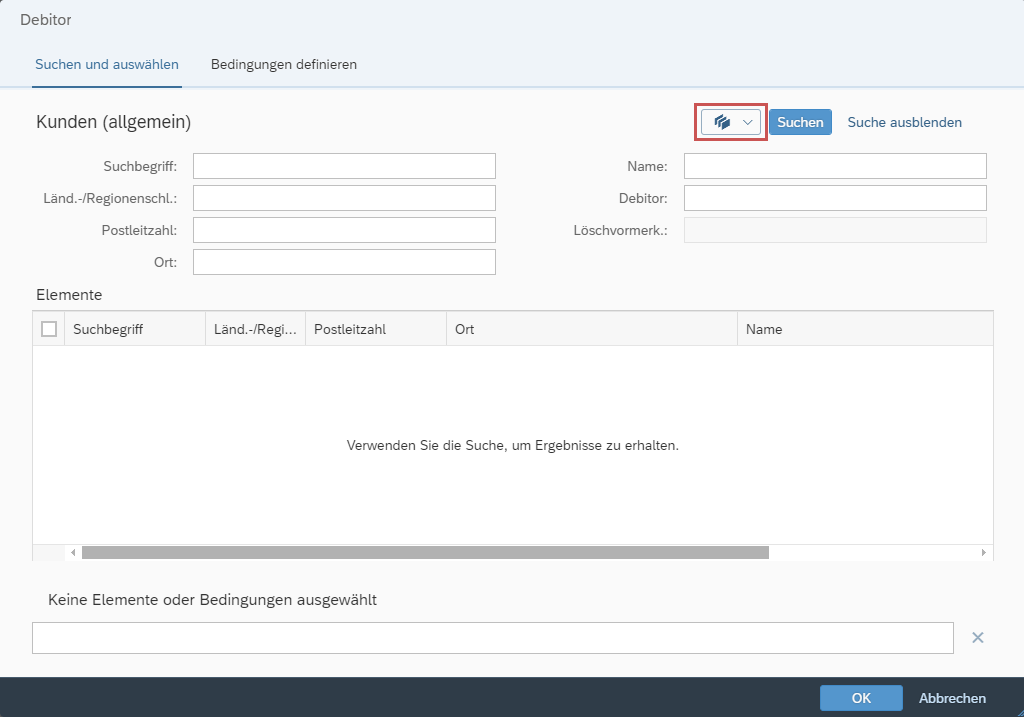Click into the Postleitzahl field

[x=344, y=230]
